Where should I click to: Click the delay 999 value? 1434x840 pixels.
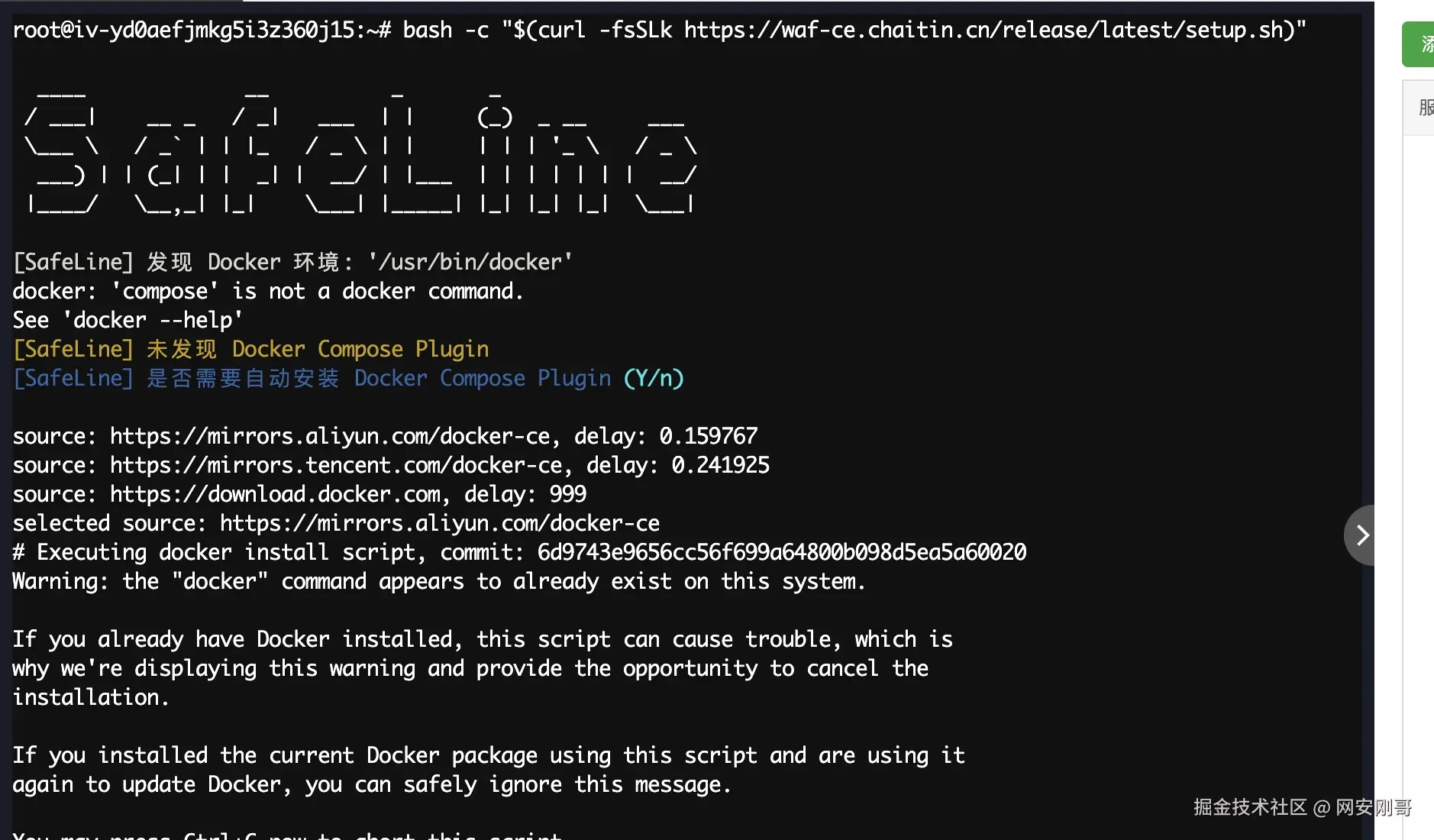(567, 494)
